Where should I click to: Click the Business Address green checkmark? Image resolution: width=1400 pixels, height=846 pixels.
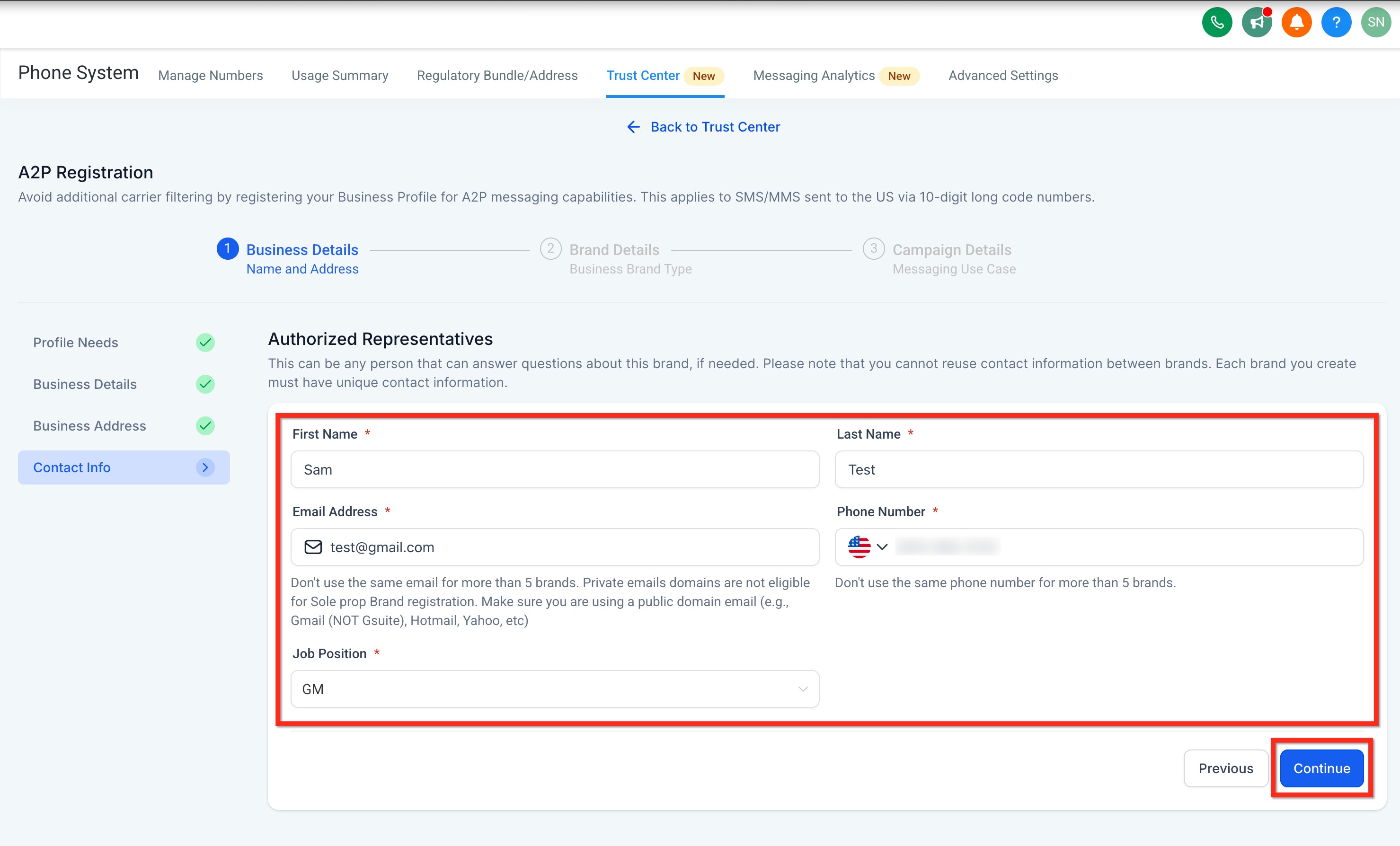pyautogui.click(x=205, y=425)
